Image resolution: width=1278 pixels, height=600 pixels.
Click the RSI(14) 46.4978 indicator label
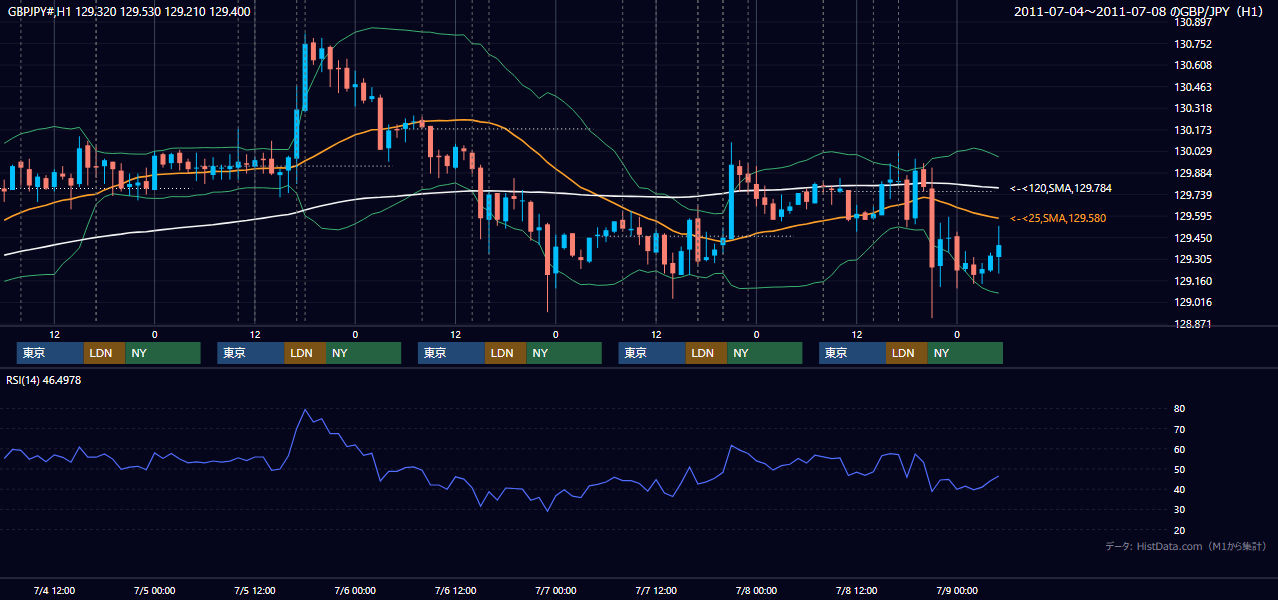click(44, 380)
